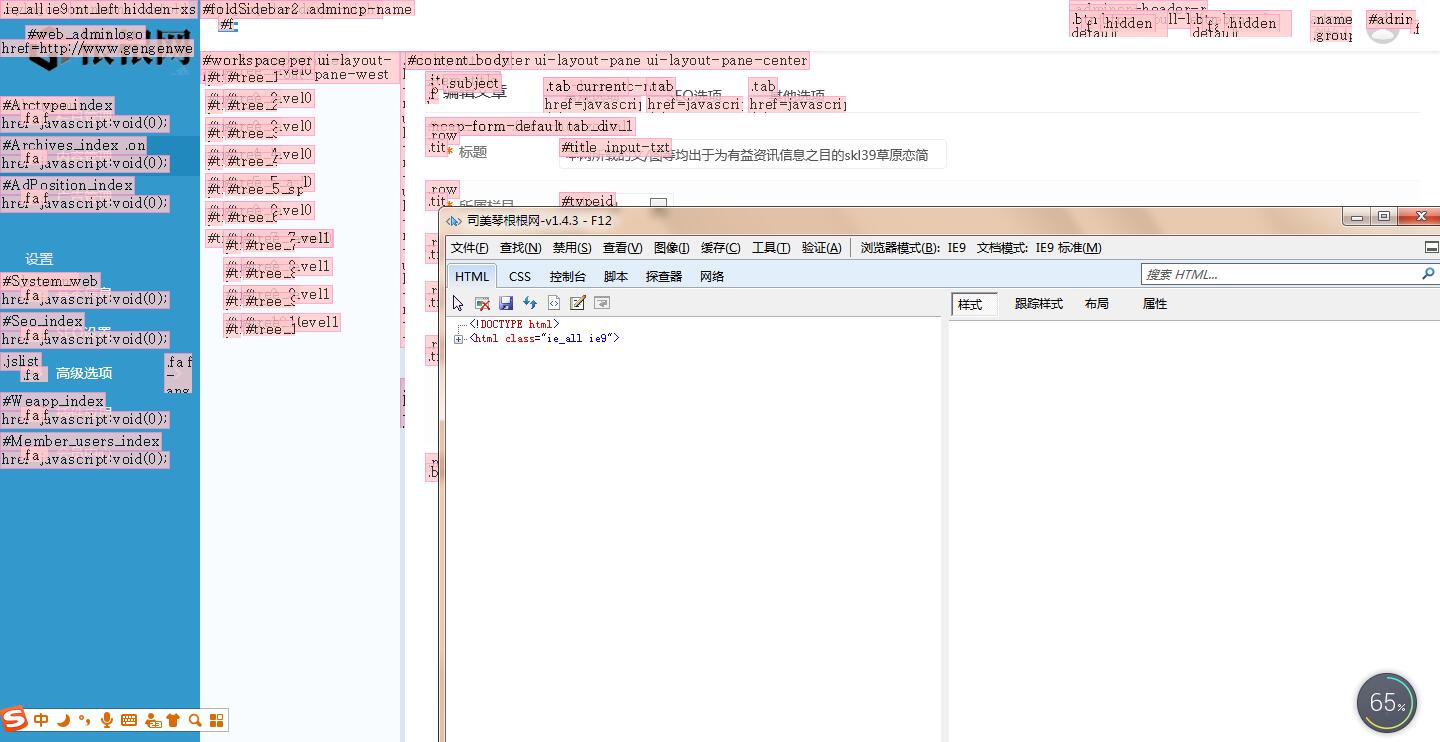Click the search magnifier on Sogou bar
The height and width of the screenshot is (742, 1440).
pos(195,720)
